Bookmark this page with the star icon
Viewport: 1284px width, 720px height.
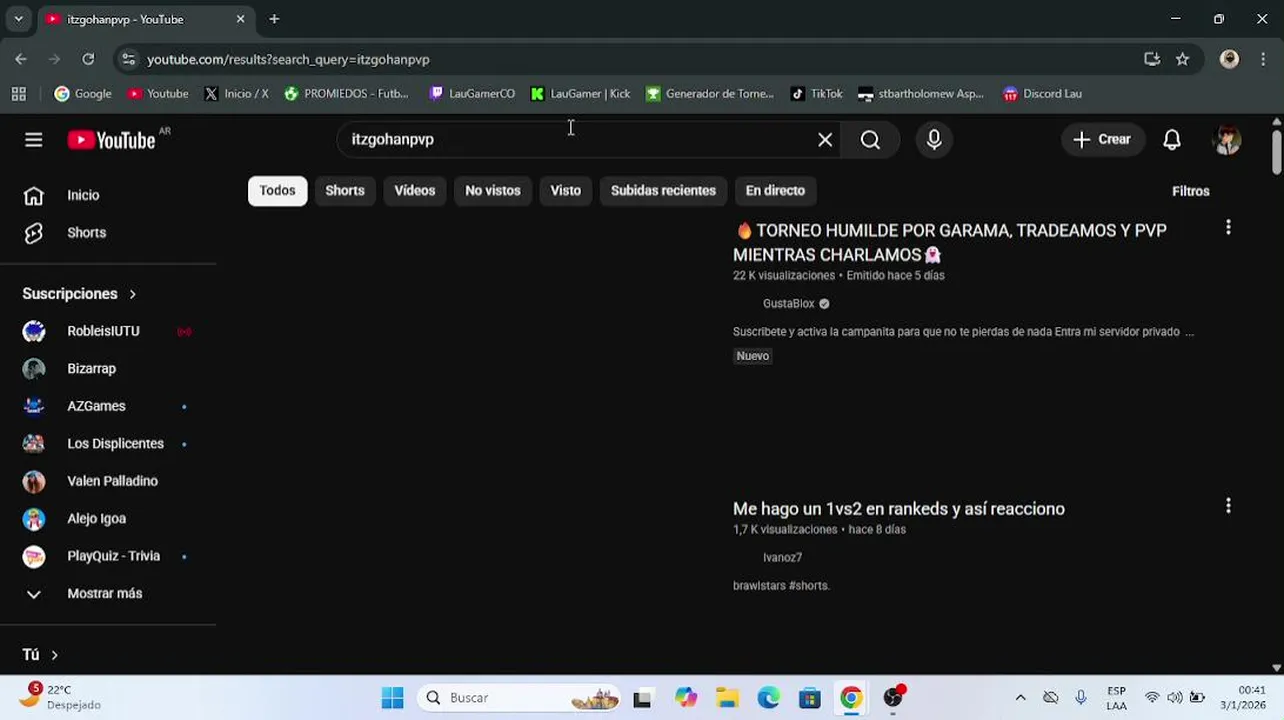pyautogui.click(x=1182, y=59)
